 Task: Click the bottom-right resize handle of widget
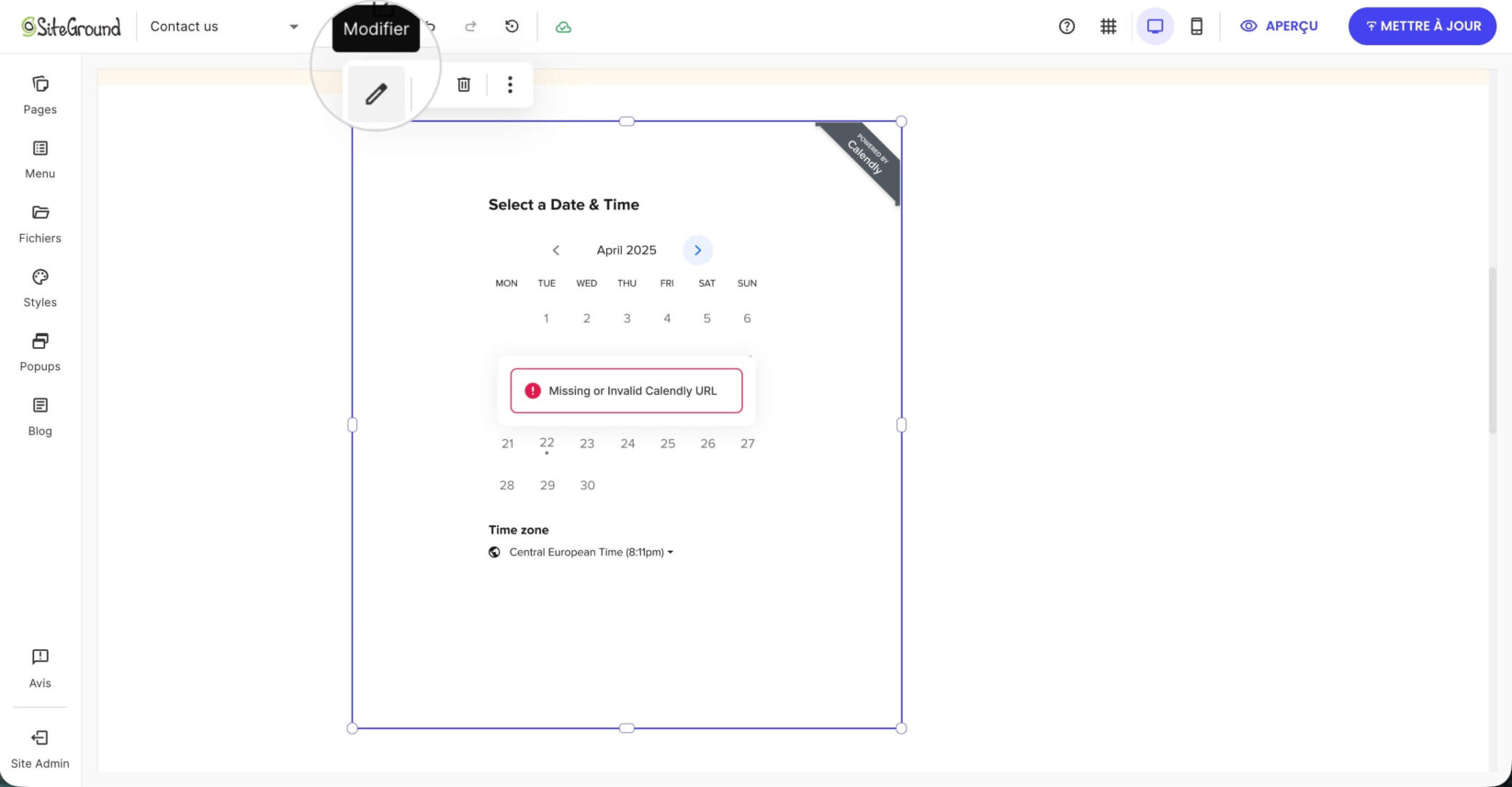(901, 728)
